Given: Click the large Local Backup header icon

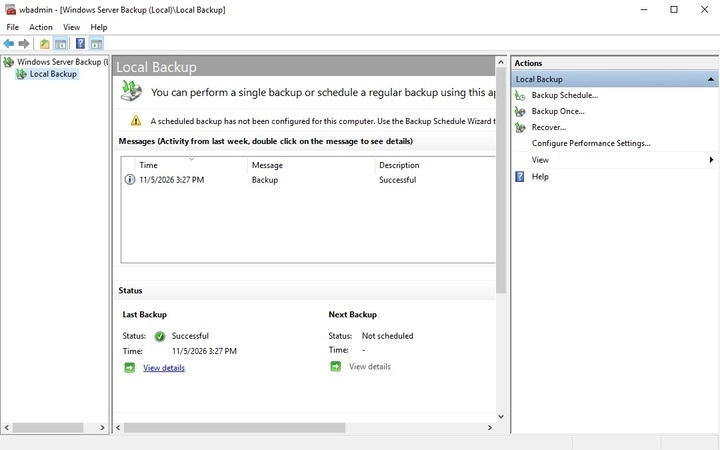Looking at the screenshot, I should click(131, 91).
